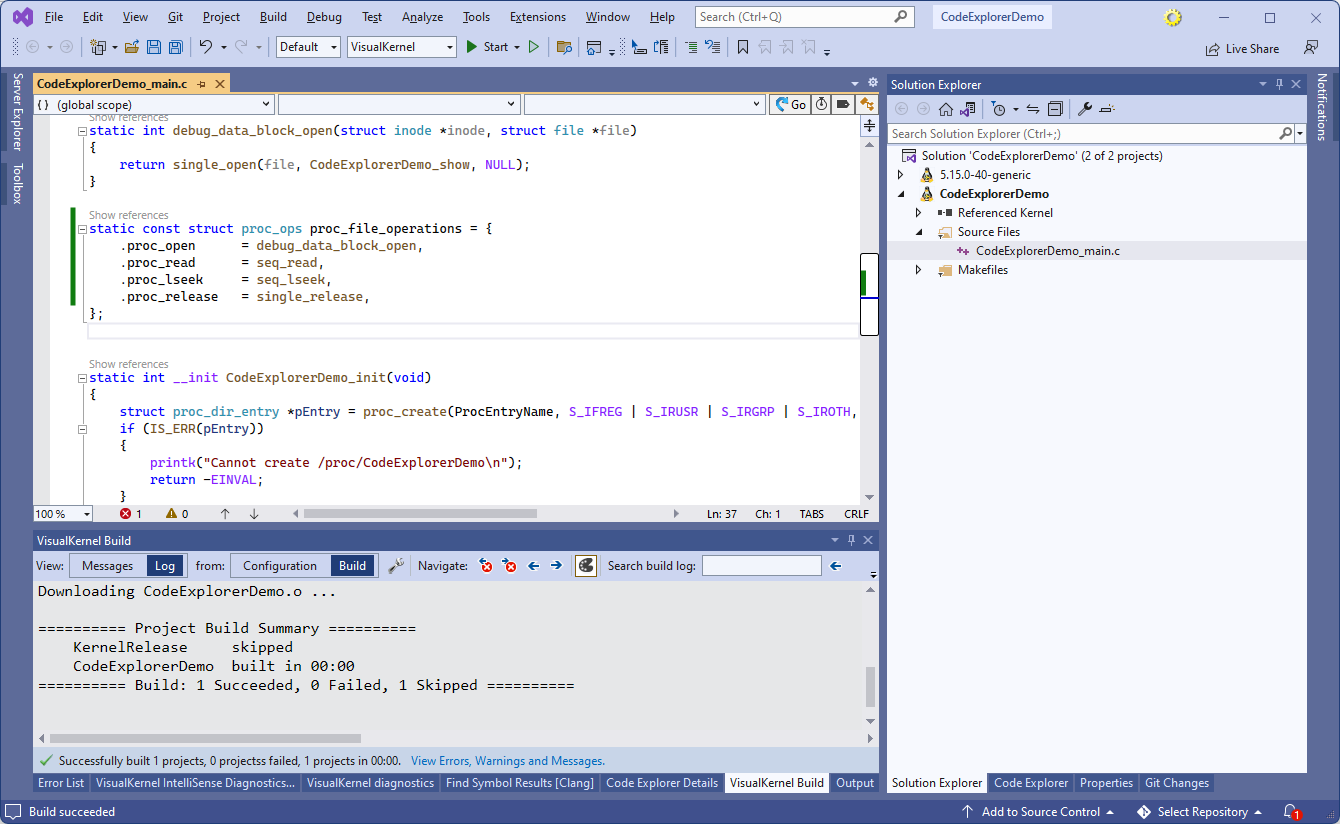1340x824 pixels.
Task: Click Add to Source Control
Action: (x=1038, y=812)
